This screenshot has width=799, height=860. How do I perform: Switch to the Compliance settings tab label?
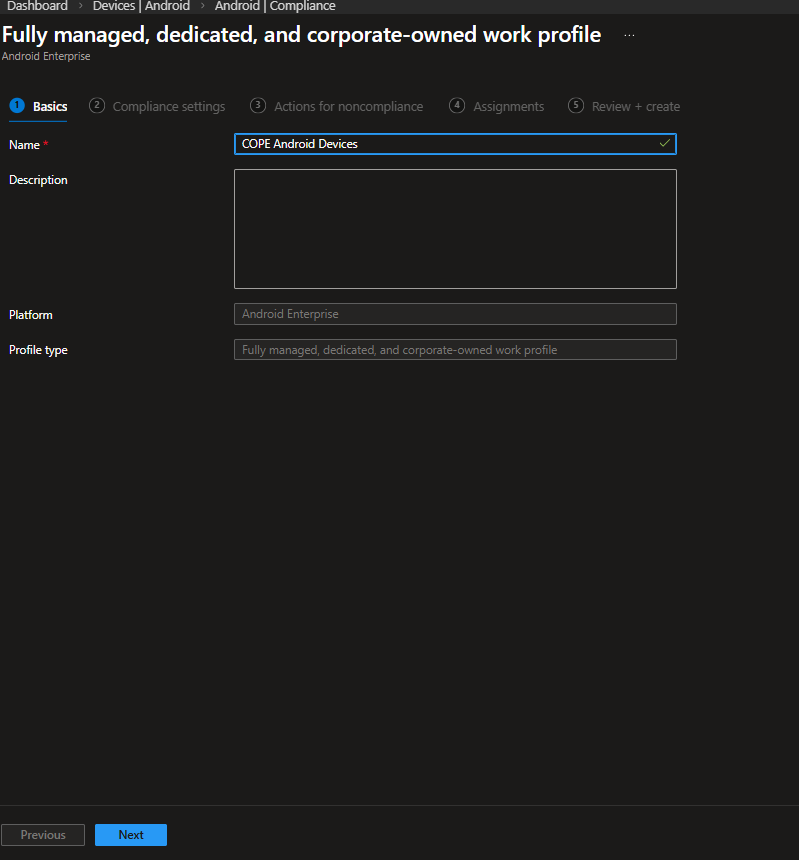[169, 107]
